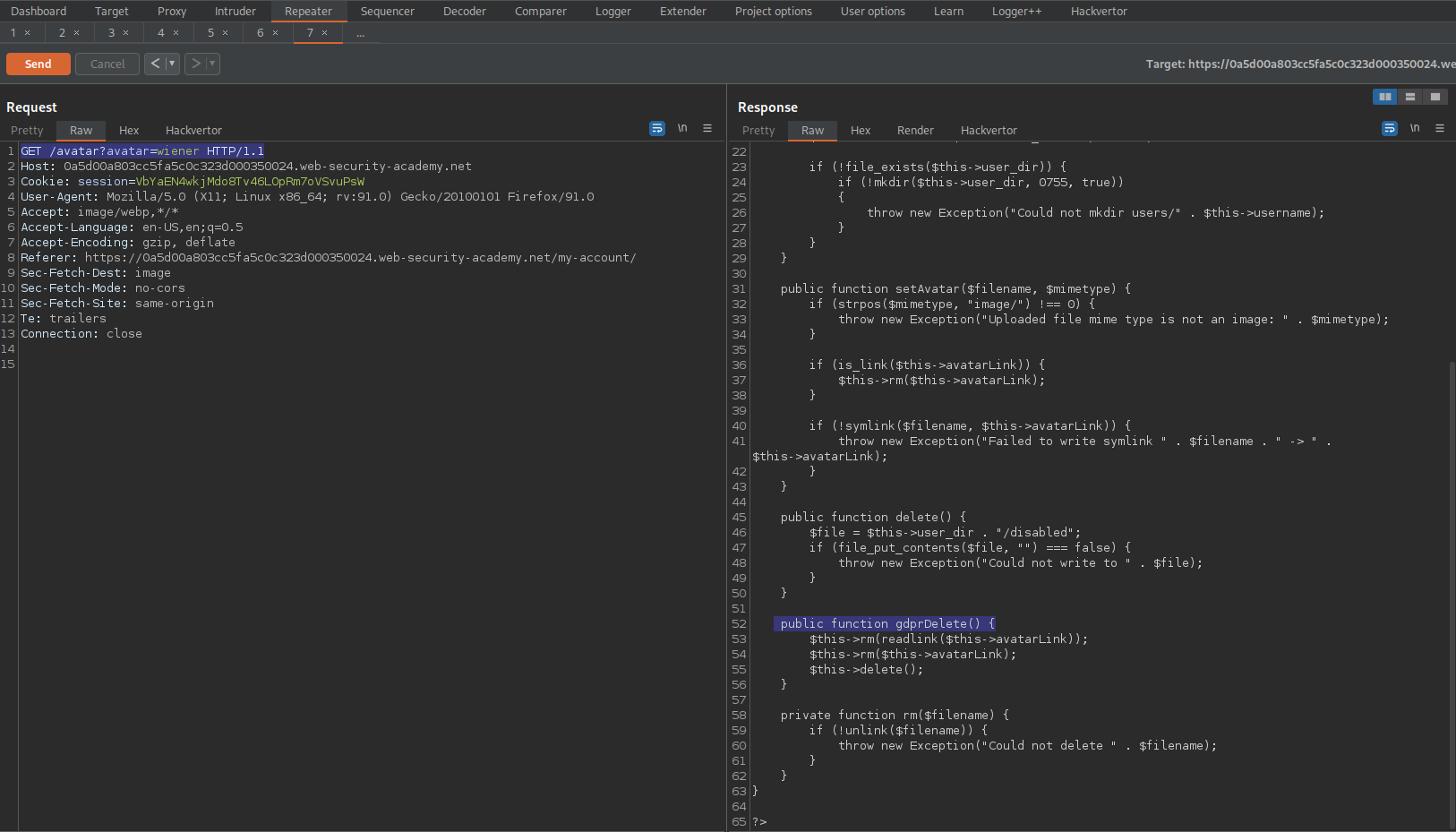Open the Learn tab
Screen dimensions: 1456x832
tap(949, 11)
